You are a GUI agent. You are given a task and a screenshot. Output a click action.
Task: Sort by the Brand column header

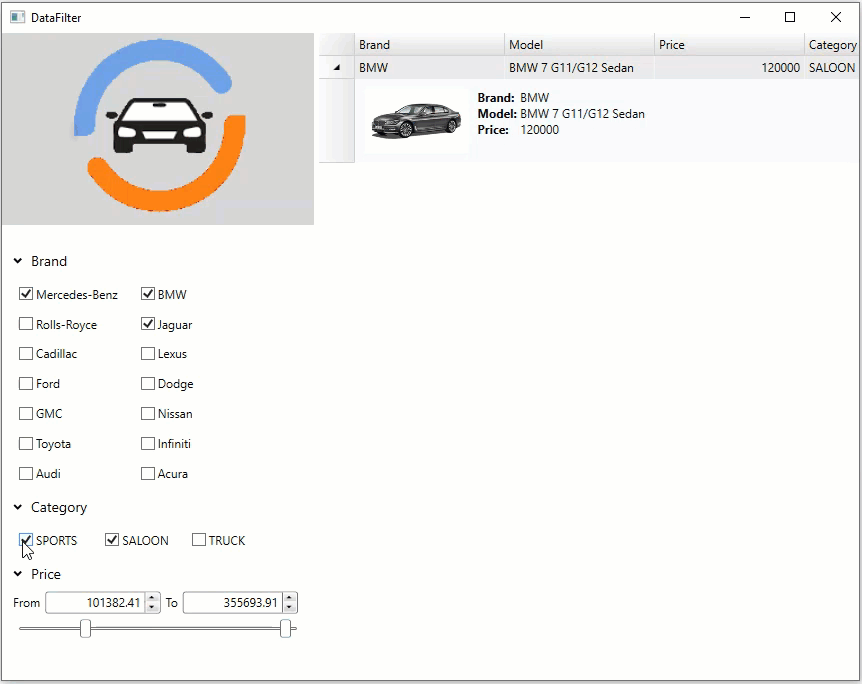tap(429, 44)
